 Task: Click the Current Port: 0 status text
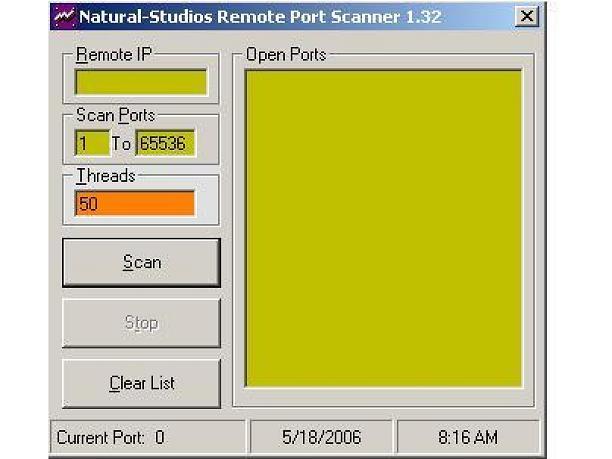click(110, 438)
